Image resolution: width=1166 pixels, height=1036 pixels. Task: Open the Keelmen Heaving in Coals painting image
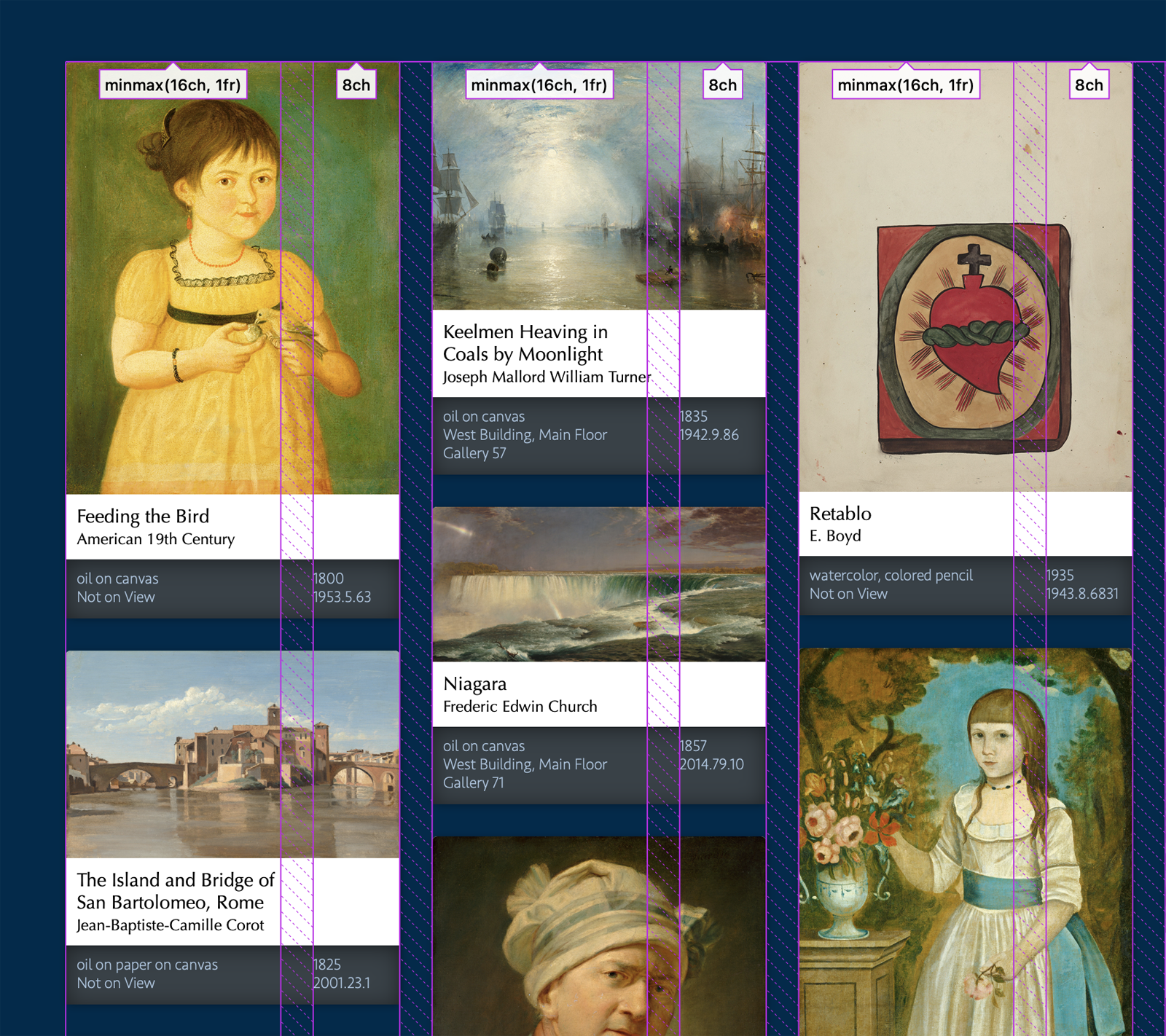click(599, 187)
